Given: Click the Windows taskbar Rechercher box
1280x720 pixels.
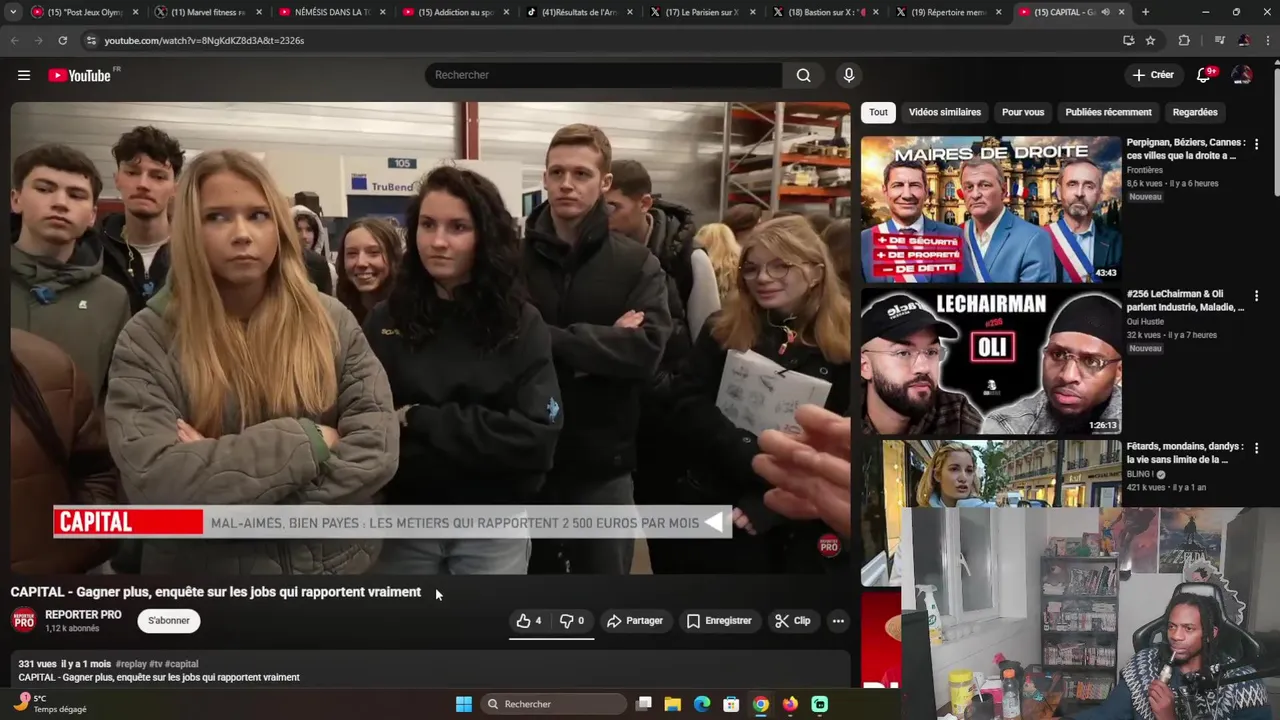Looking at the screenshot, I should [553, 704].
